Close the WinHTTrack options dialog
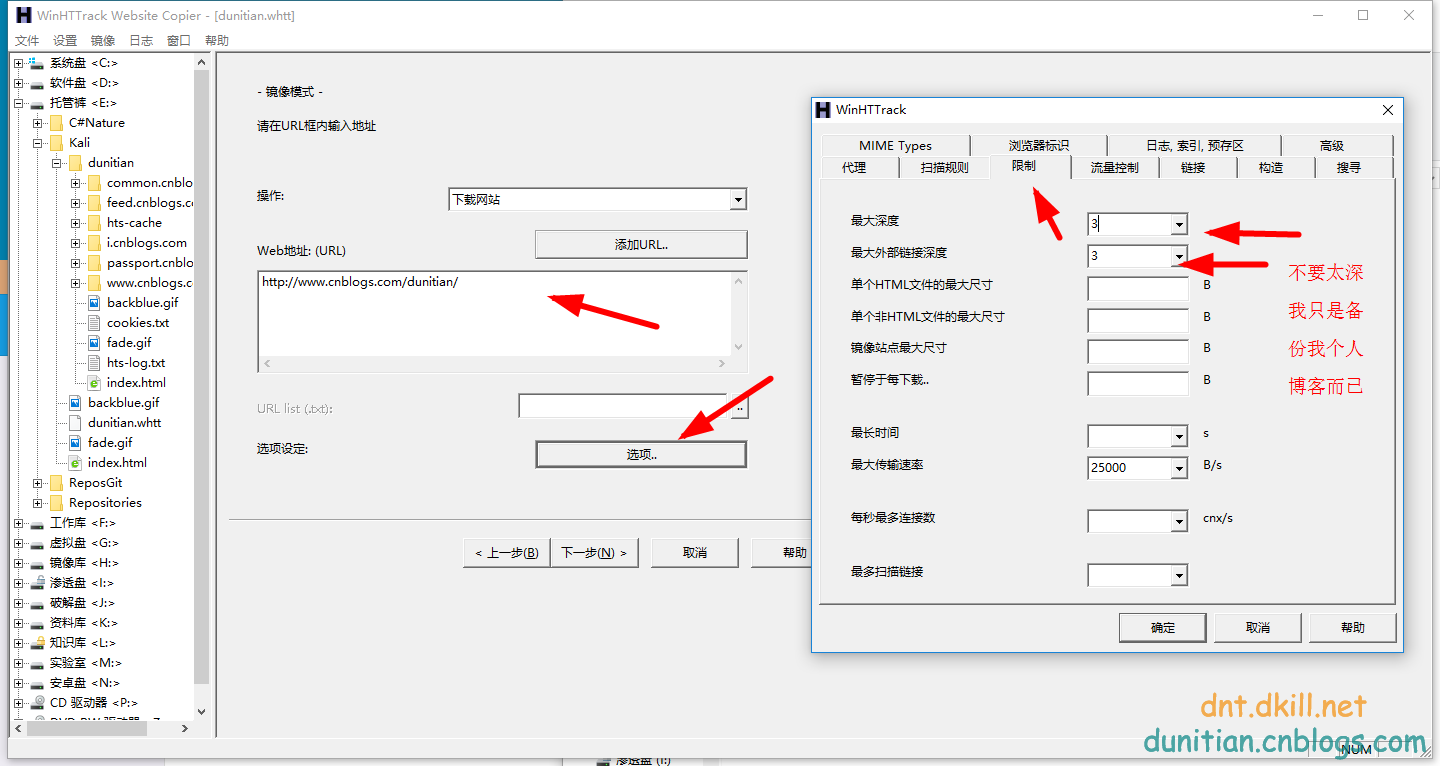Screen dimensions: 1440x766 (1387, 110)
